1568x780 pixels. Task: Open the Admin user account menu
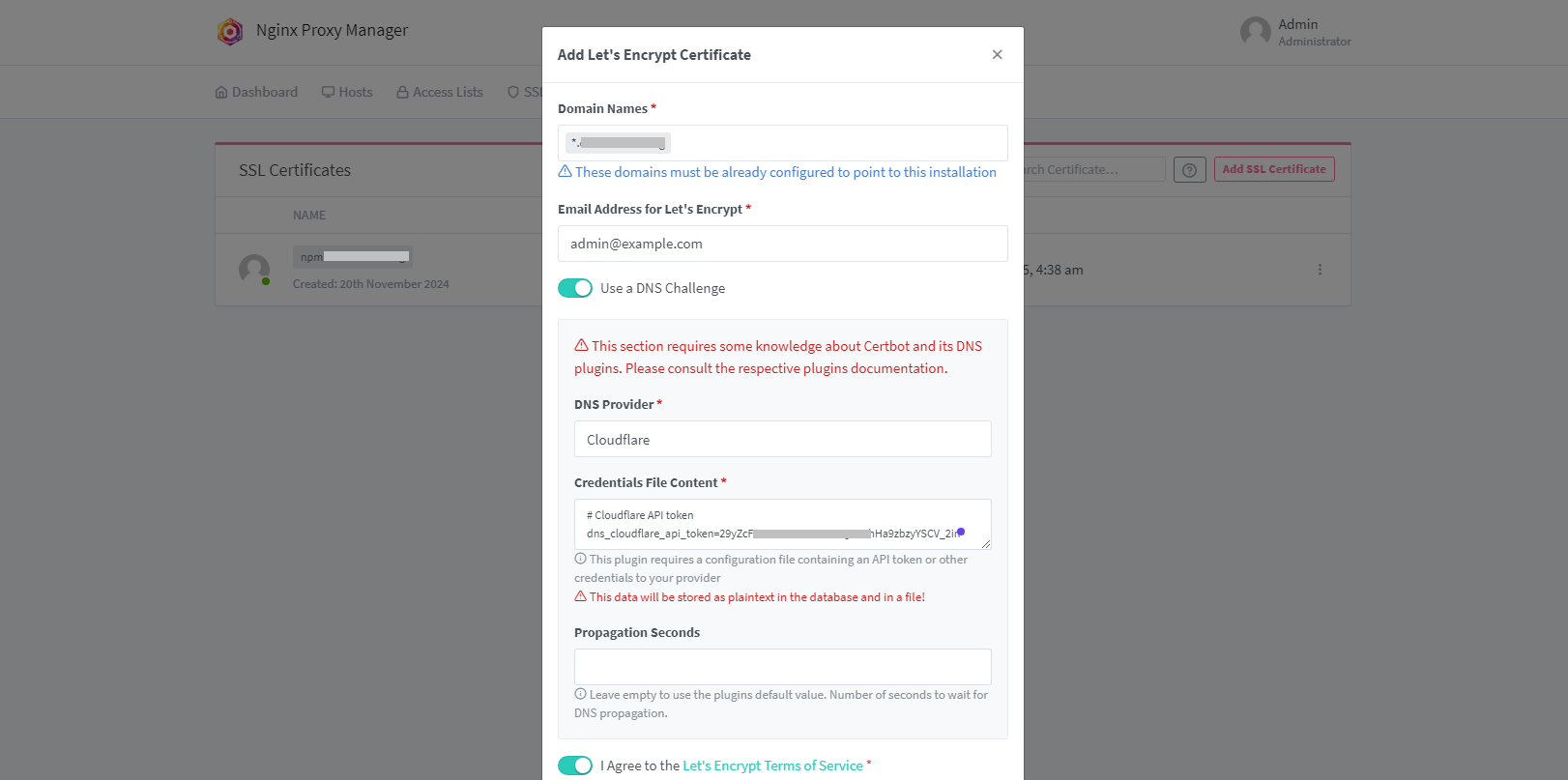point(1296,32)
